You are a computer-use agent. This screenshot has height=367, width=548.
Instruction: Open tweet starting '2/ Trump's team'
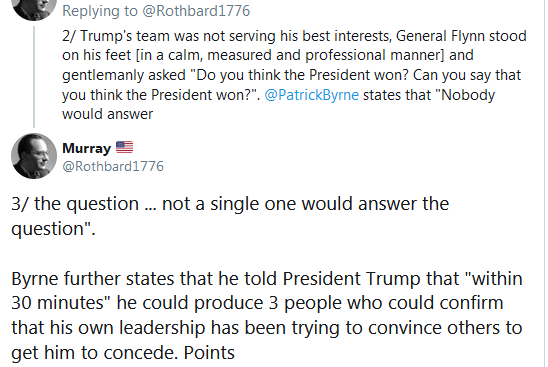(294, 75)
